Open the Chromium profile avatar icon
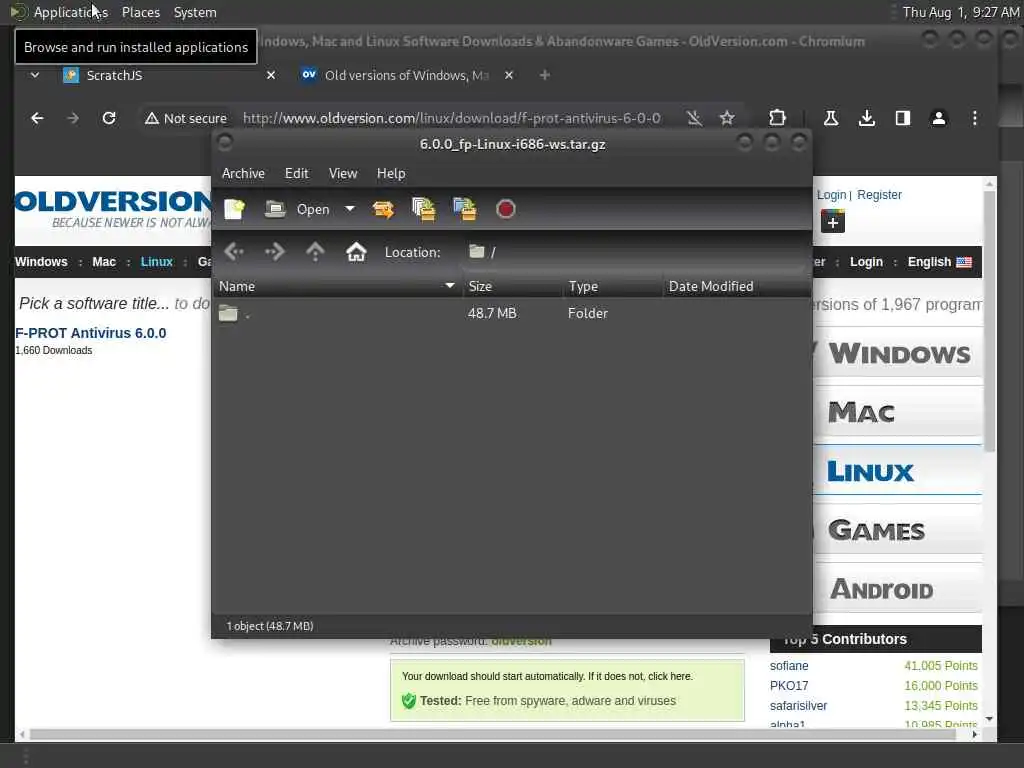 [x=938, y=118]
